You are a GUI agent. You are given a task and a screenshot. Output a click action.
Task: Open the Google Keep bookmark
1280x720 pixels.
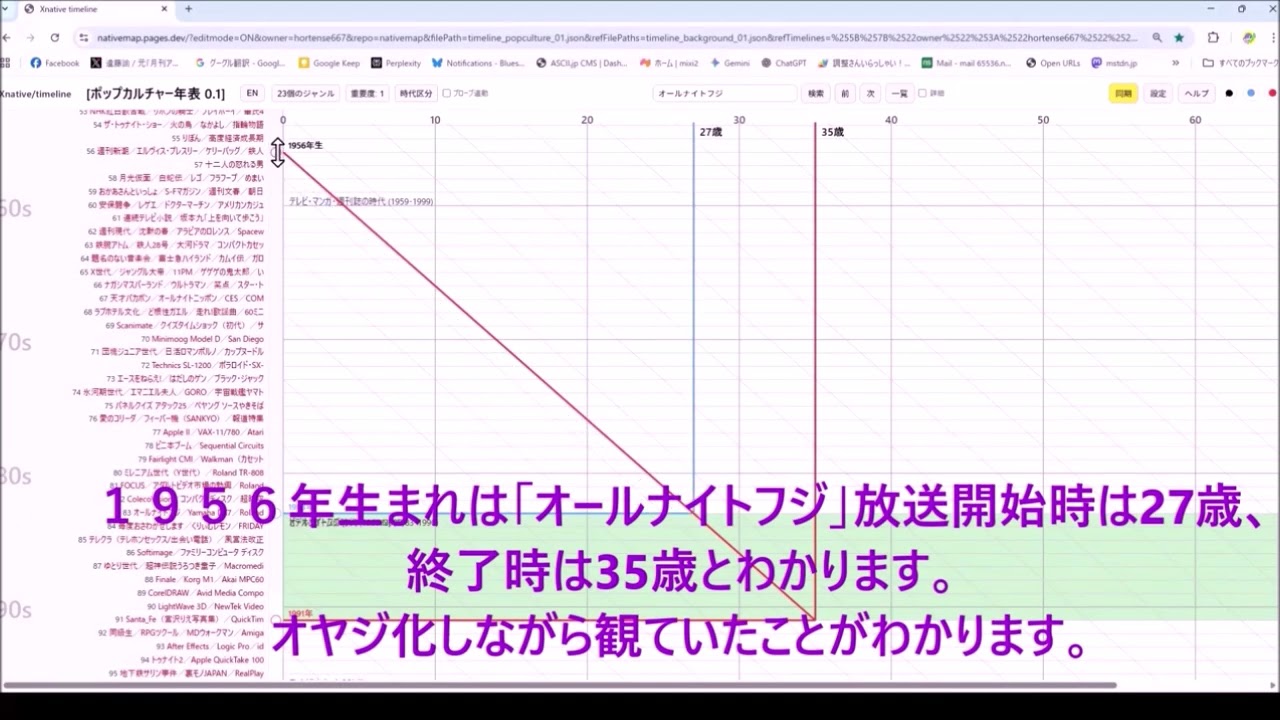(328, 62)
